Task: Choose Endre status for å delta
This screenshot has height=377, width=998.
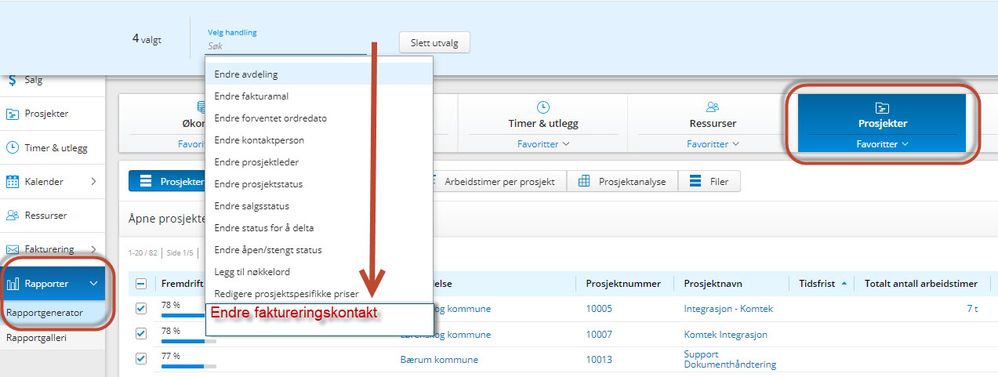Action: pos(319,228)
